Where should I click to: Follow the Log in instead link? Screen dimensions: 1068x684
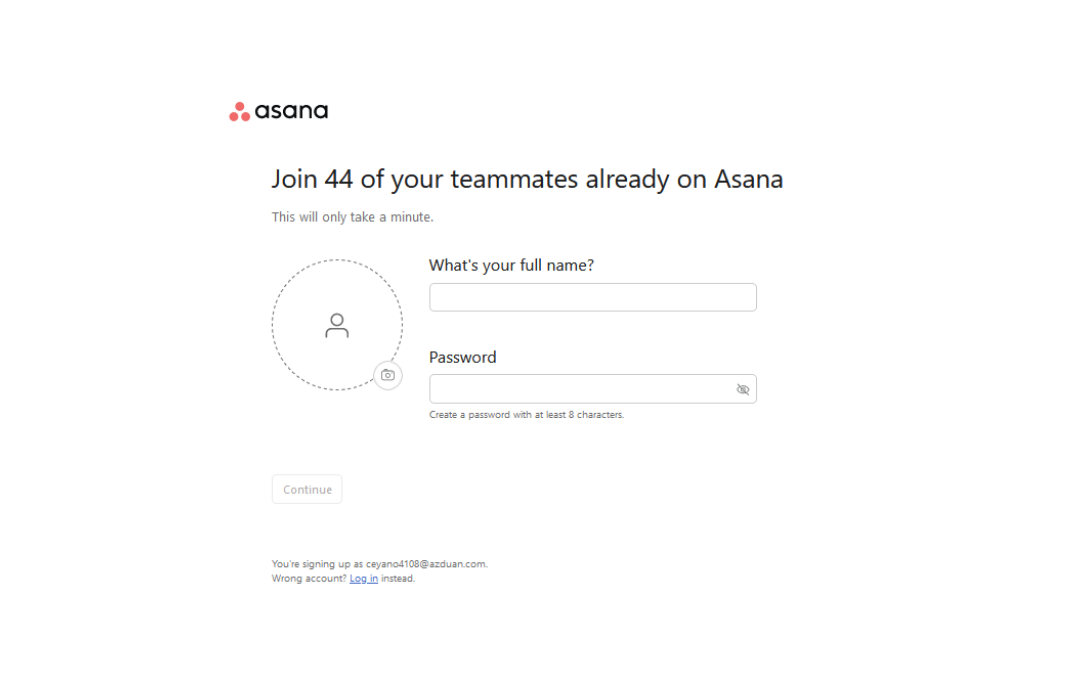click(363, 578)
